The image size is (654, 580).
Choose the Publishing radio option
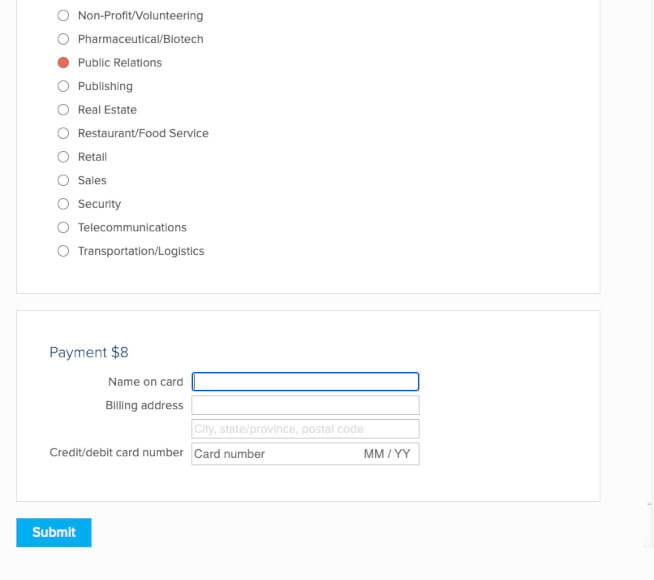pos(63,86)
